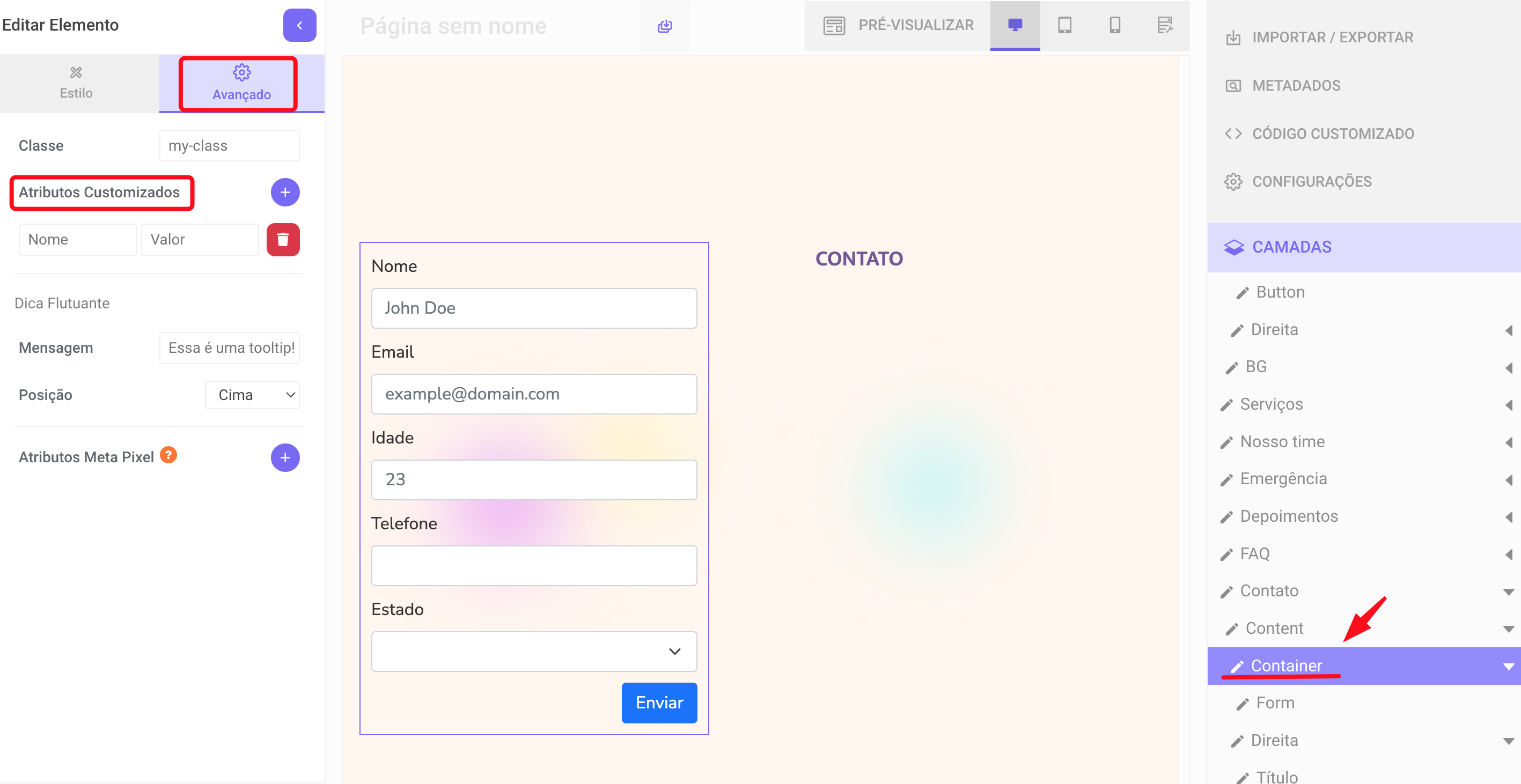Switch to tablet view icon

pyautogui.click(x=1064, y=25)
